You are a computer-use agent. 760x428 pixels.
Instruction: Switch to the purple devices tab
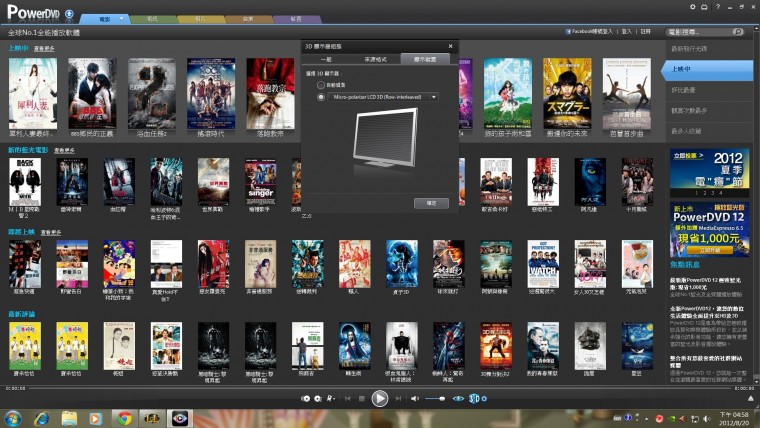296,19
